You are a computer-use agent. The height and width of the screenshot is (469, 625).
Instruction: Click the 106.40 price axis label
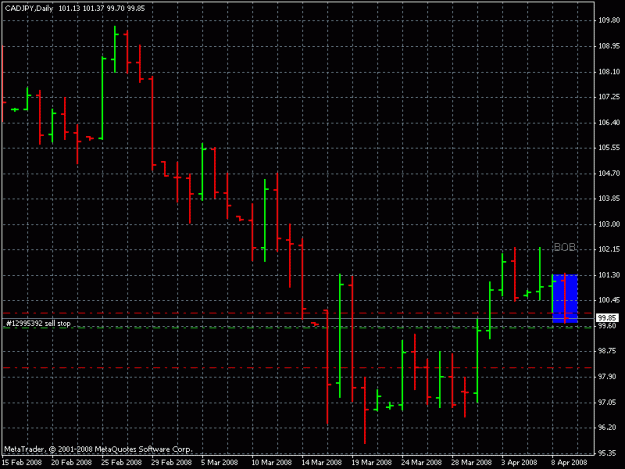(x=609, y=122)
